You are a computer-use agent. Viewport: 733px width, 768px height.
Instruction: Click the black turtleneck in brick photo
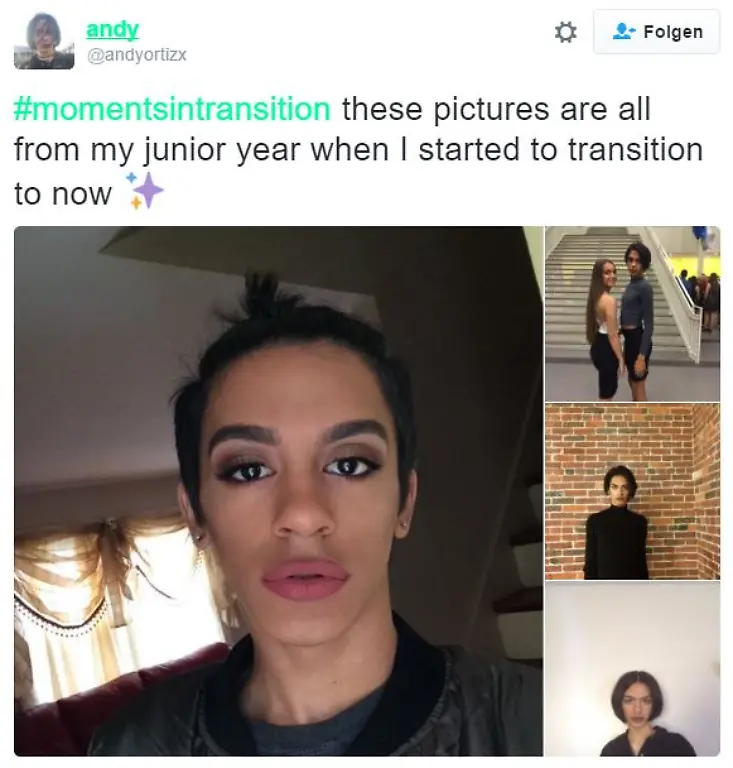(x=617, y=543)
